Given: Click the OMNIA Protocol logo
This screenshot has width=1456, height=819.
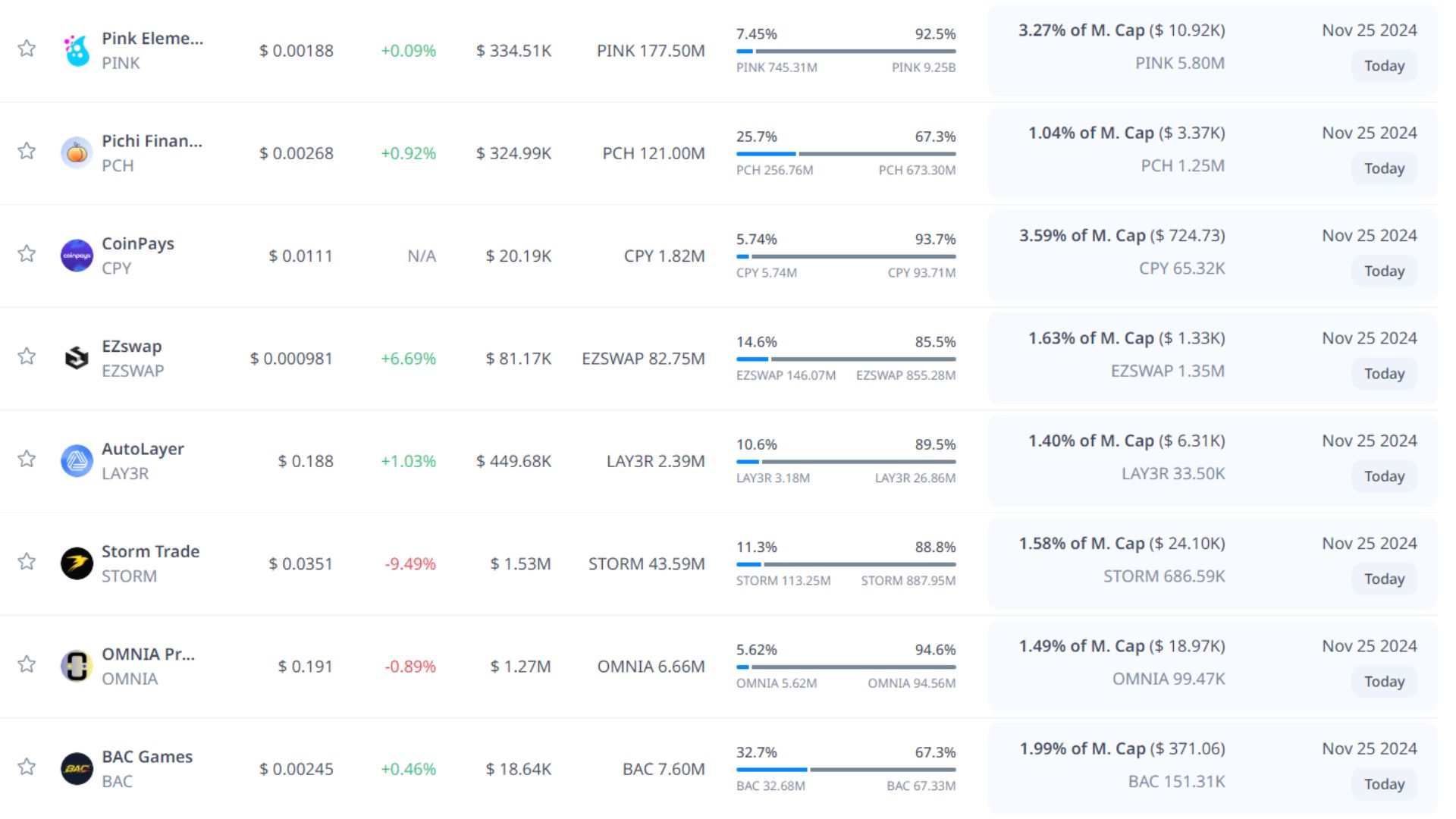Looking at the screenshot, I should click(x=77, y=666).
